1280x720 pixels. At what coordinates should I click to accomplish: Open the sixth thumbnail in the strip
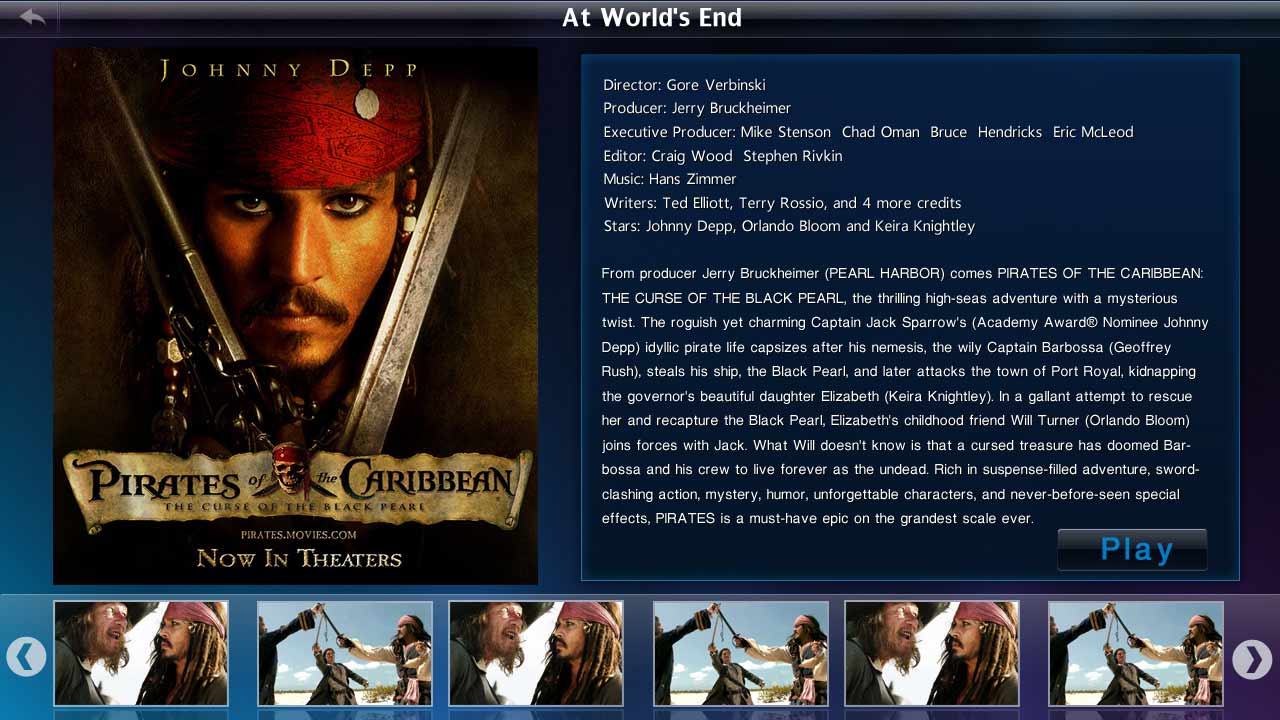click(x=1136, y=653)
